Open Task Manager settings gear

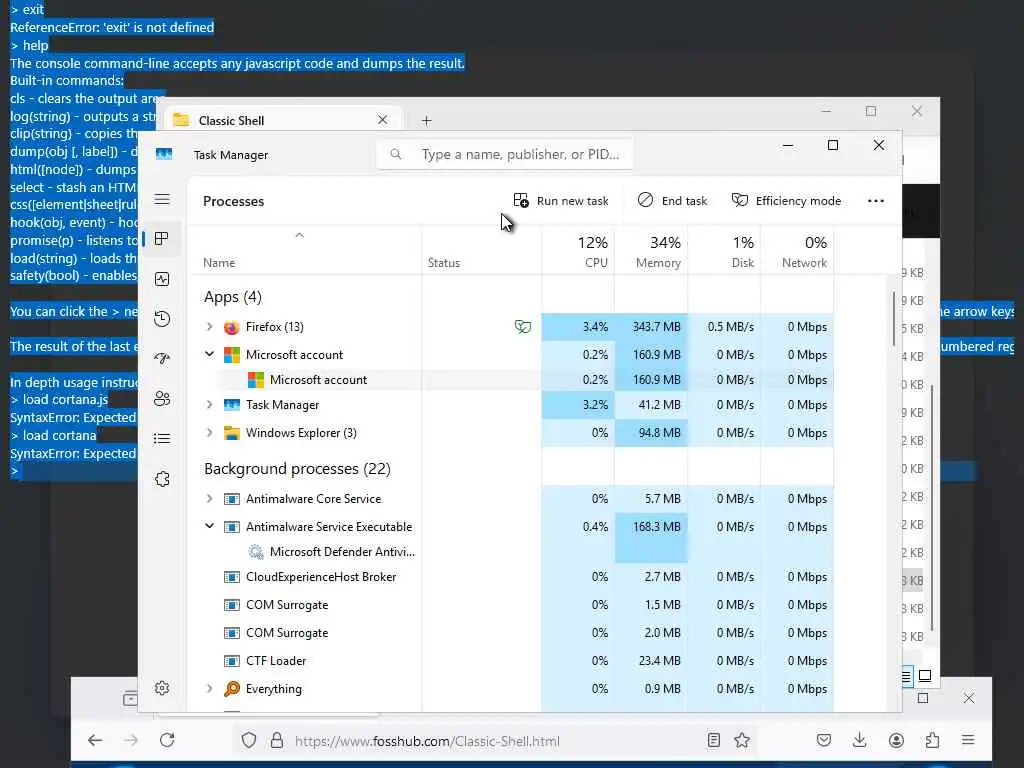click(x=162, y=688)
